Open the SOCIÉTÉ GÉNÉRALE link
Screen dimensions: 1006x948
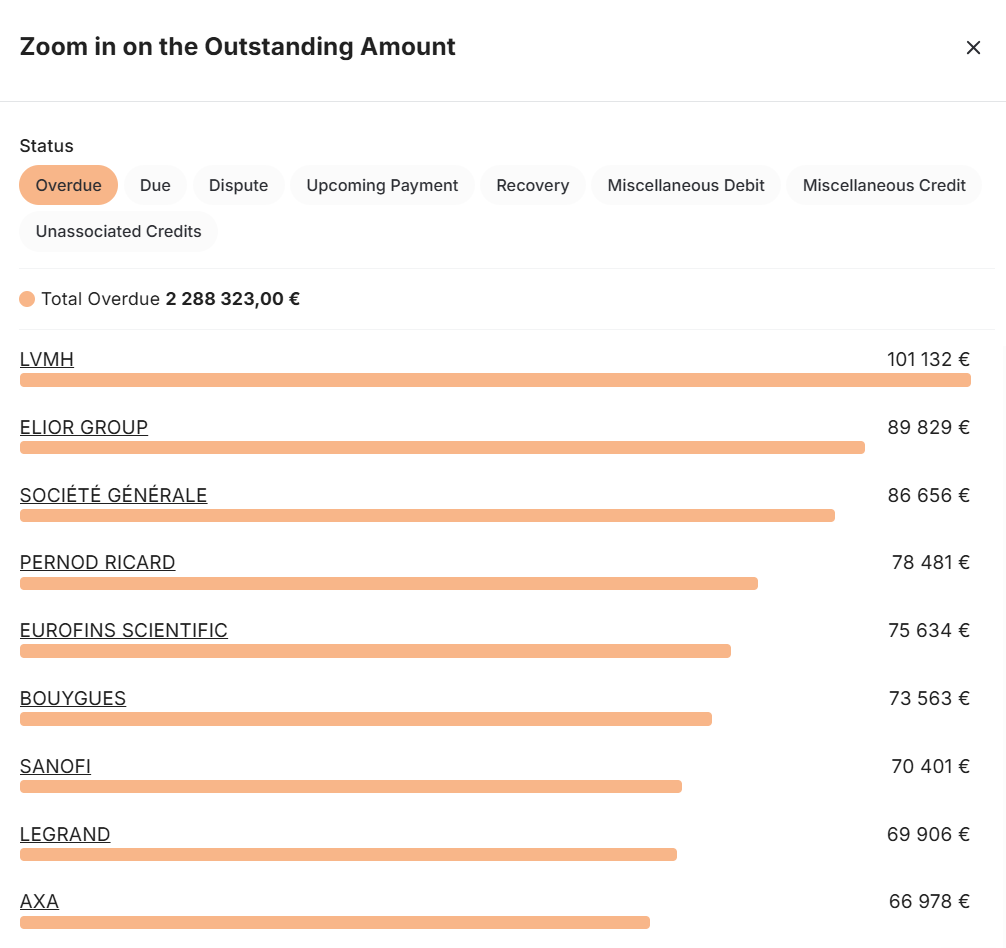click(114, 495)
